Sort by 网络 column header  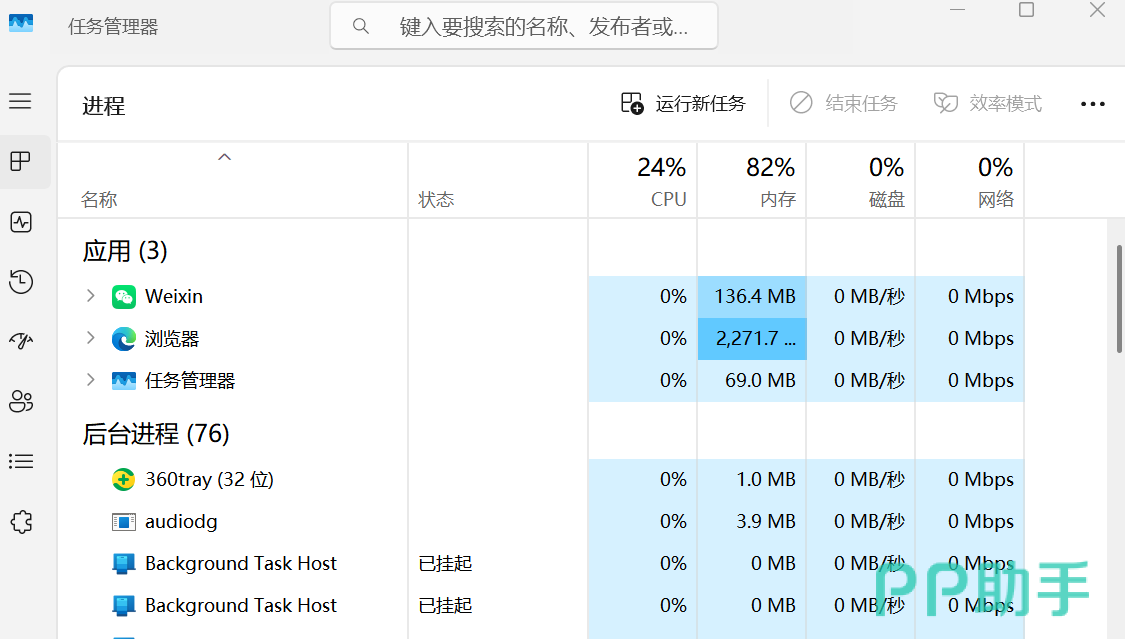(970, 180)
